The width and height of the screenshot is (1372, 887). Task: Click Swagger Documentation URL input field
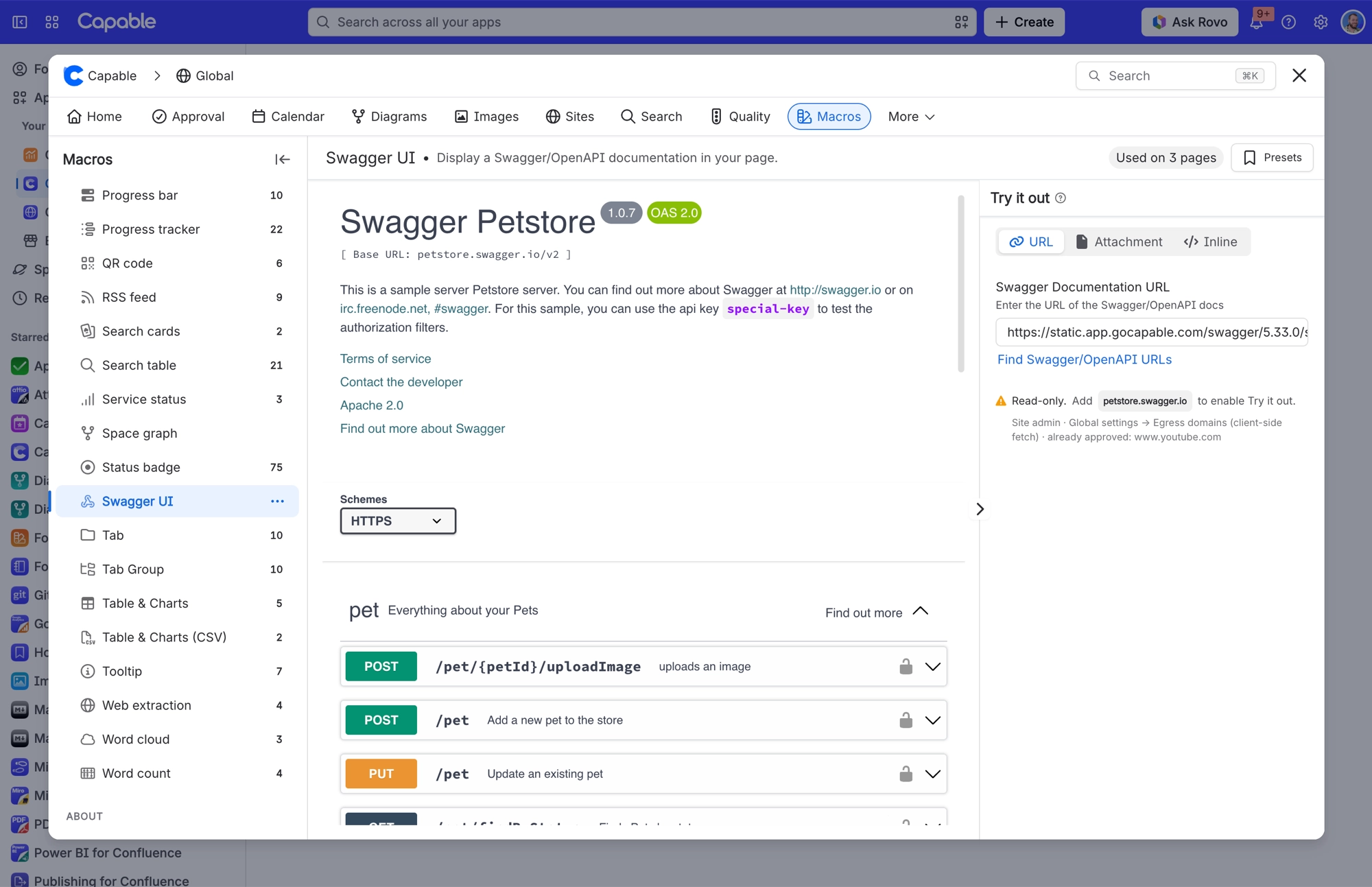(x=1152, y=332)
